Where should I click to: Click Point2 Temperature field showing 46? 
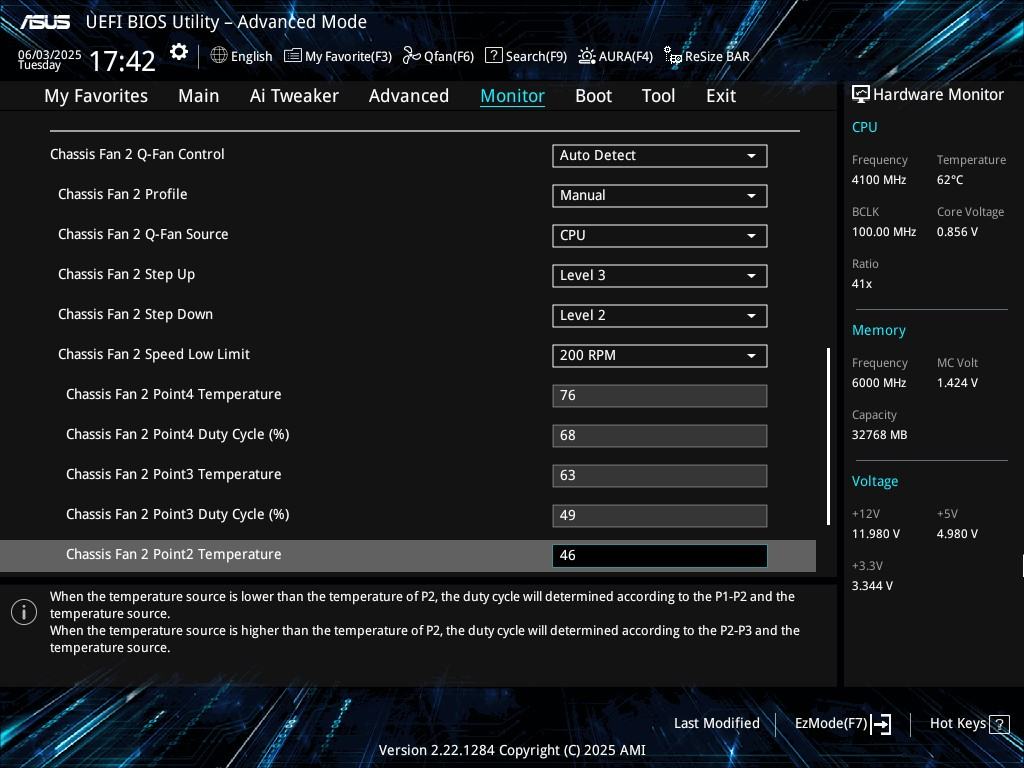point(660,556)
